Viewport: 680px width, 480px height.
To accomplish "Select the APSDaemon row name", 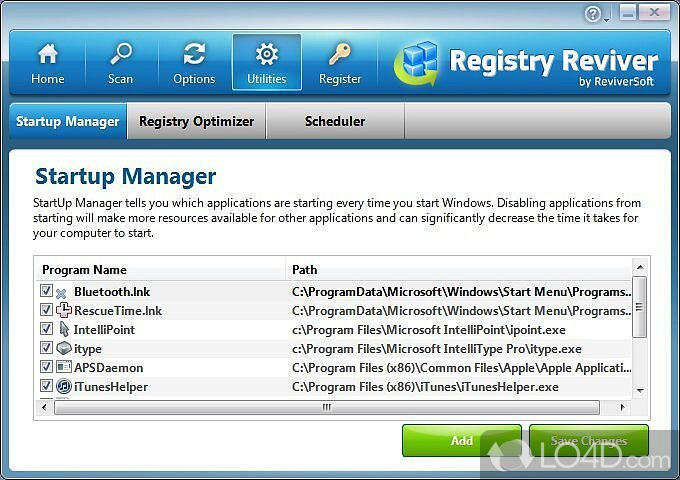I will point(108,368).
